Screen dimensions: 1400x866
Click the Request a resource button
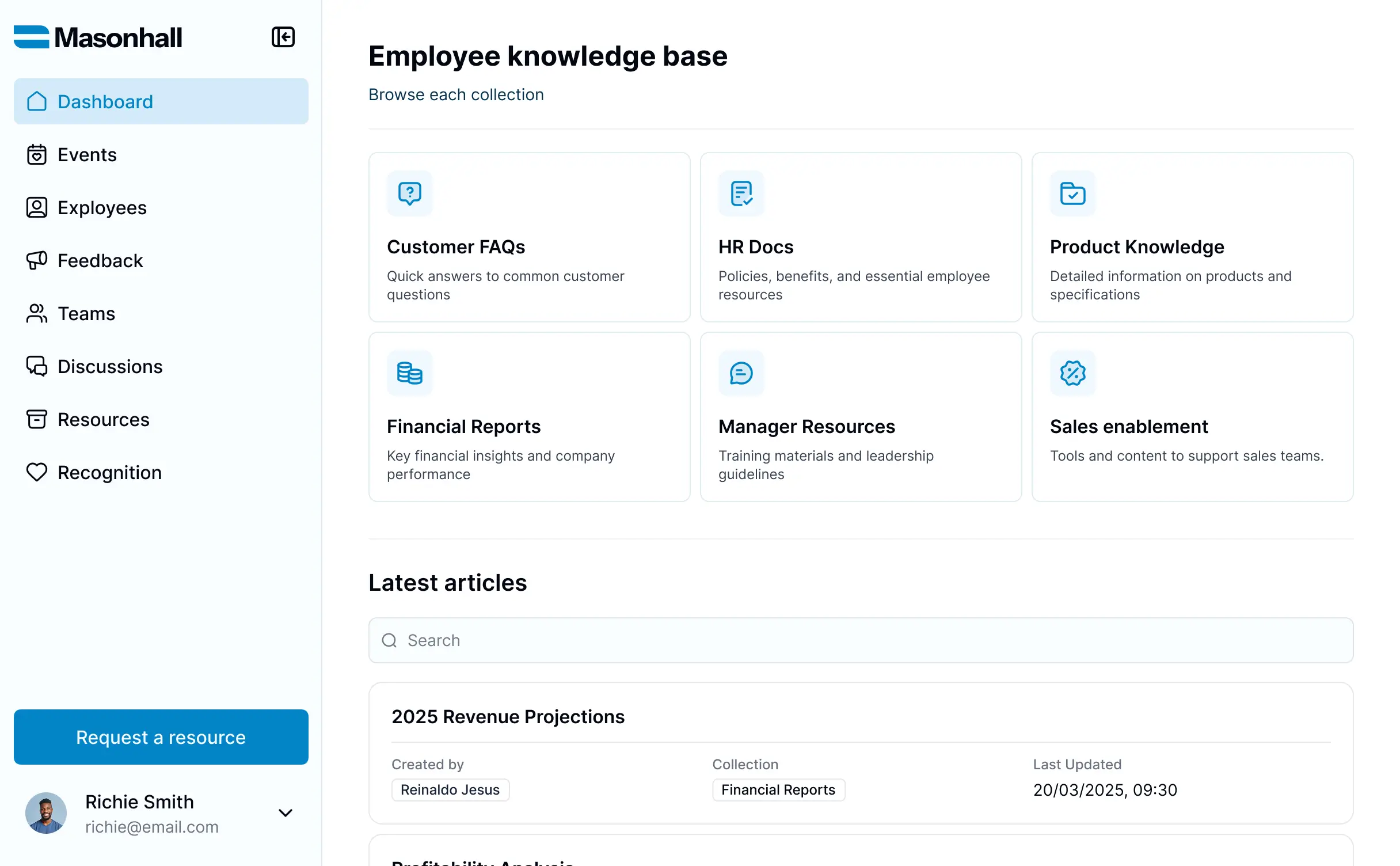click(x=160, y=737)
